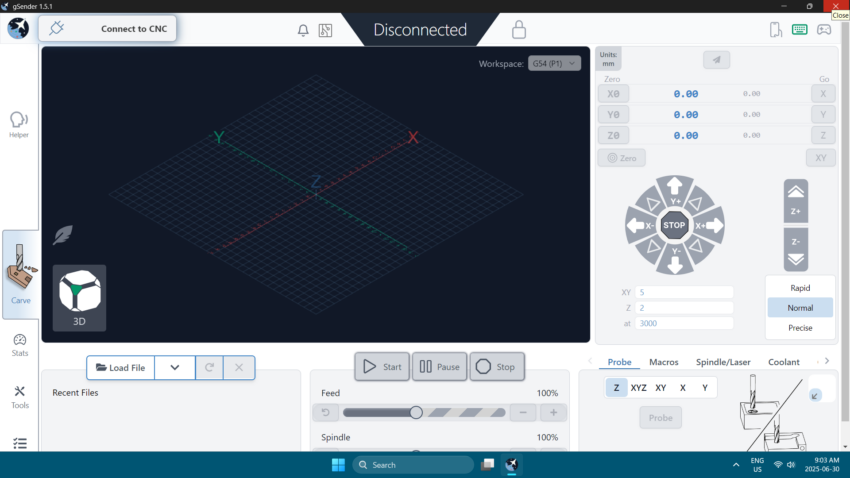Switch to the Probe tab
Image resolution: width=850 pixels, height=478 pixels.
coord(619,362)
